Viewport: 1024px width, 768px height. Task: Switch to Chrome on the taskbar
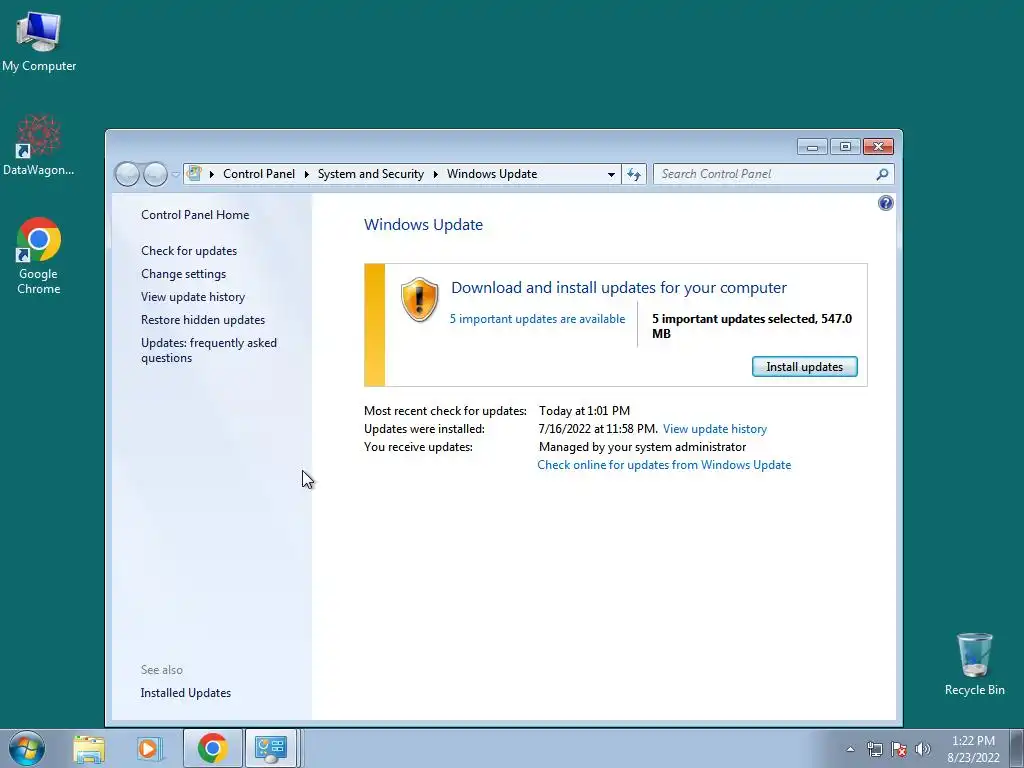[212, 748]
